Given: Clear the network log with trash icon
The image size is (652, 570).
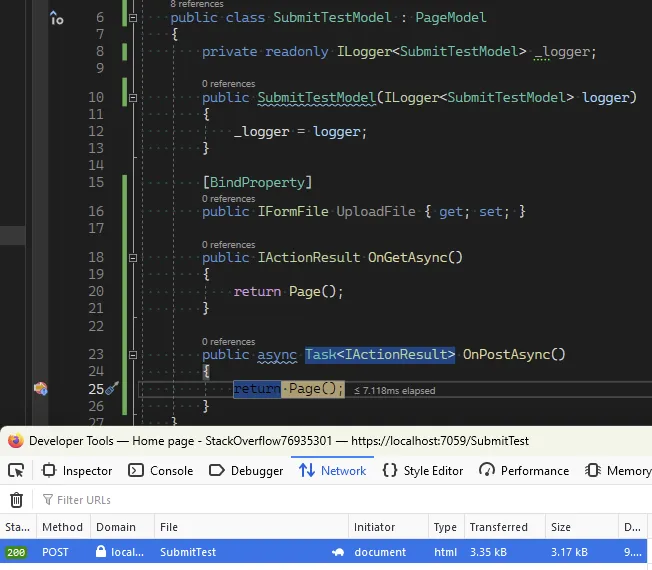Looking at the screenshot, I should tap(17, 500).
